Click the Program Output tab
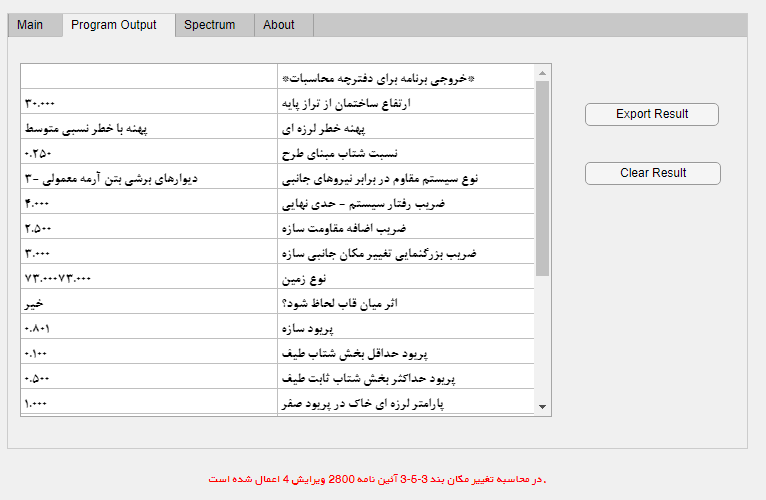766x500 pixels. (x=114, y=25)
